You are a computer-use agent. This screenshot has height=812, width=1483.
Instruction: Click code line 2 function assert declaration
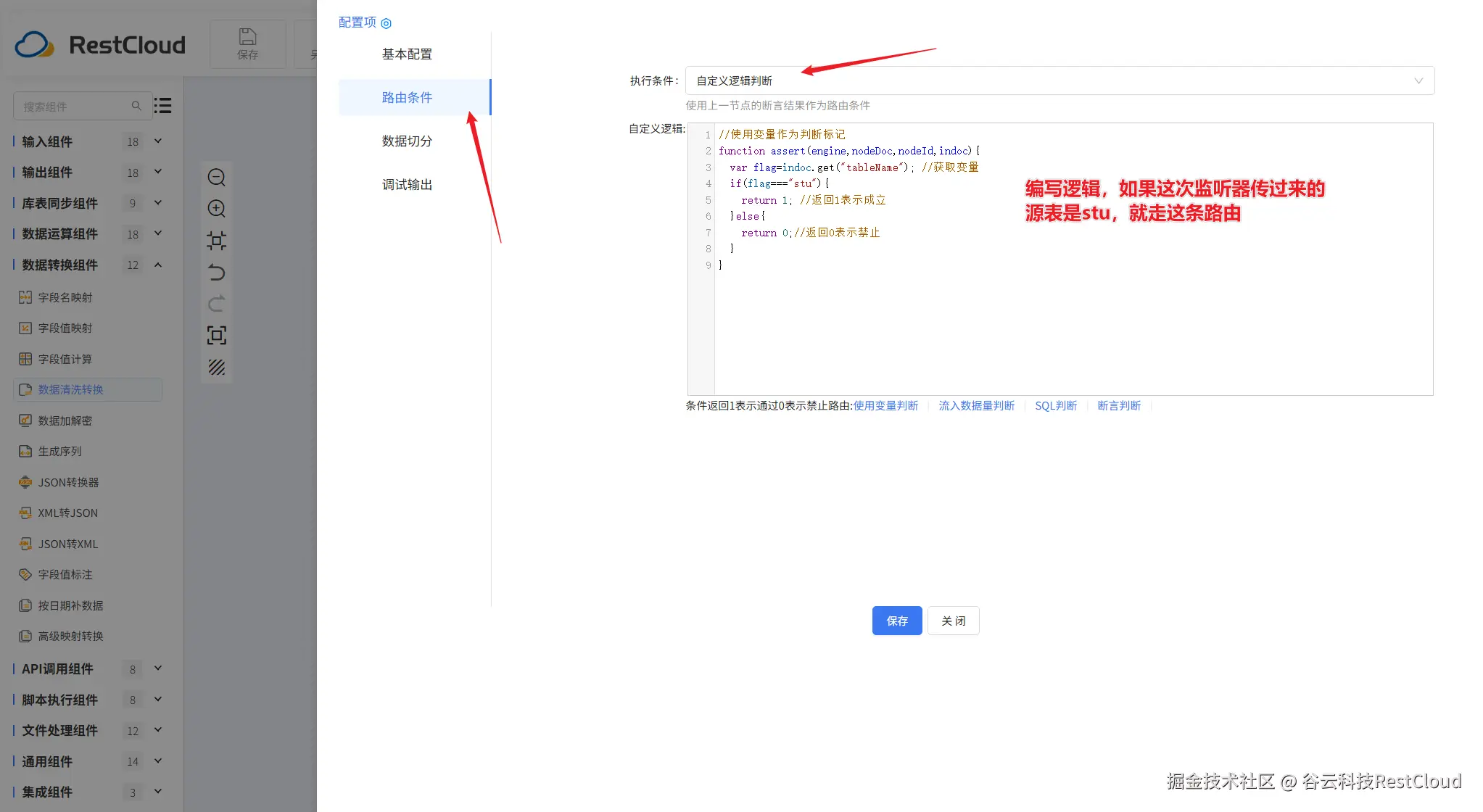pyautogui.click(x=849, y=151)
